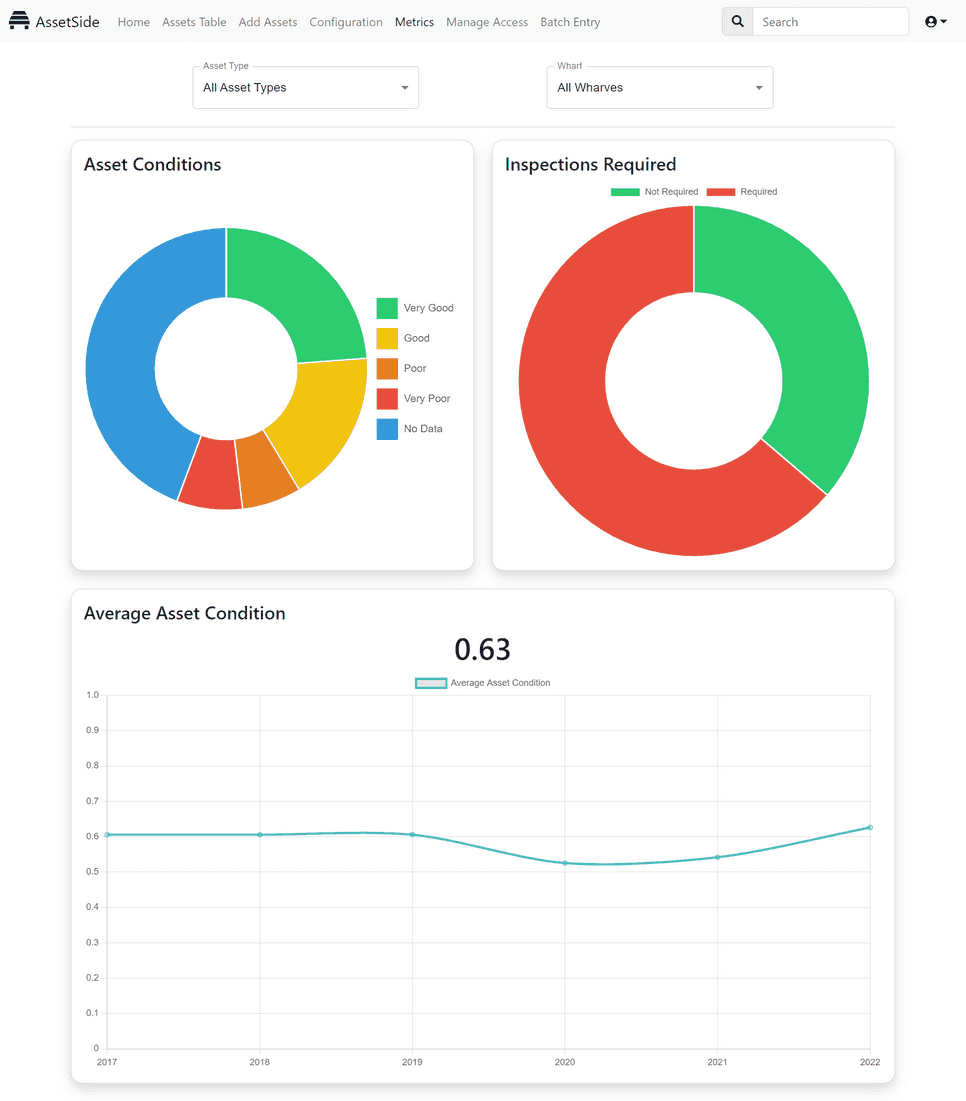Toggle the Good legend entry off
This screenshot has height=1101, width=966.
click(x=388, y=338)
